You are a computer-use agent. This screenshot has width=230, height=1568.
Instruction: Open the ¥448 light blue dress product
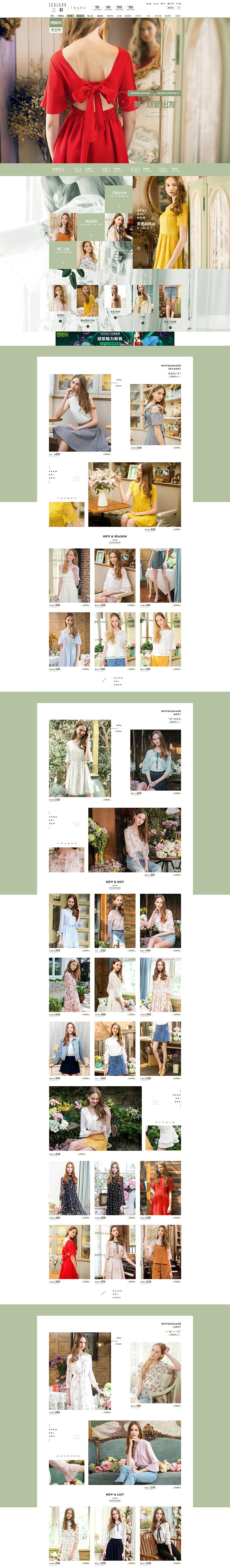(69, 639)
